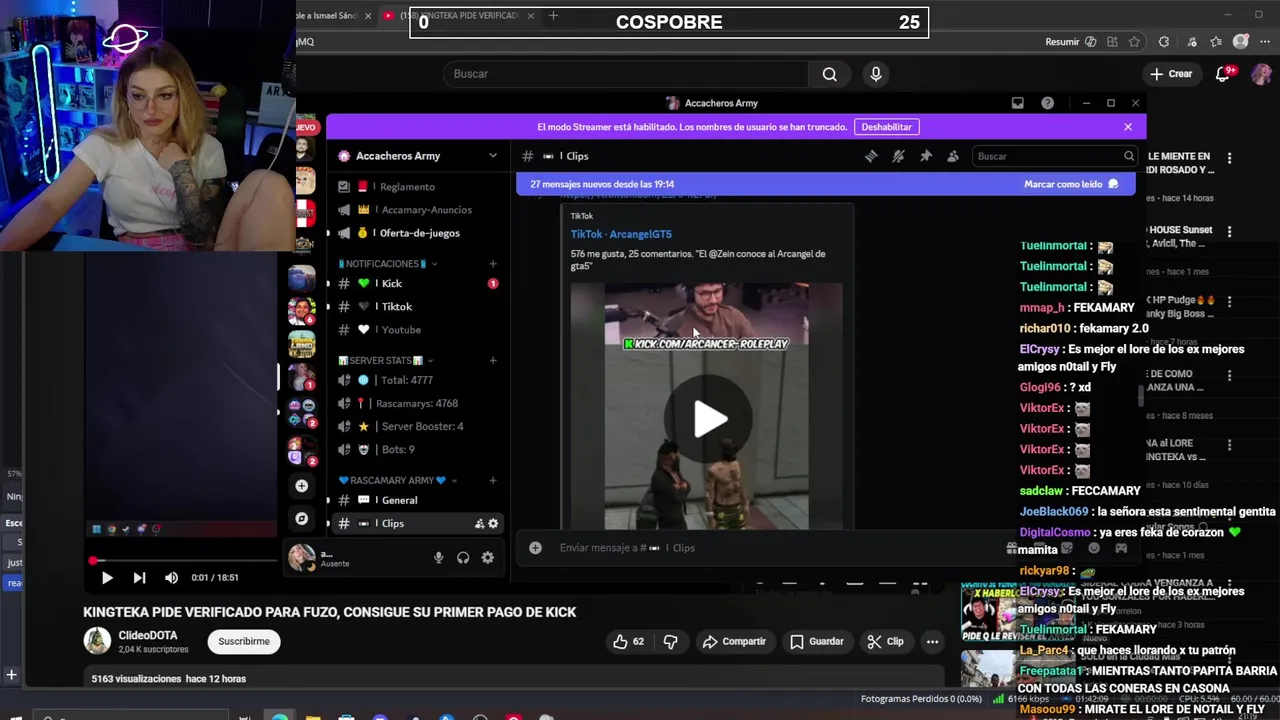Mute the YouTube player volume
This screenshot has width=1280, height=720.
(171, 577)
